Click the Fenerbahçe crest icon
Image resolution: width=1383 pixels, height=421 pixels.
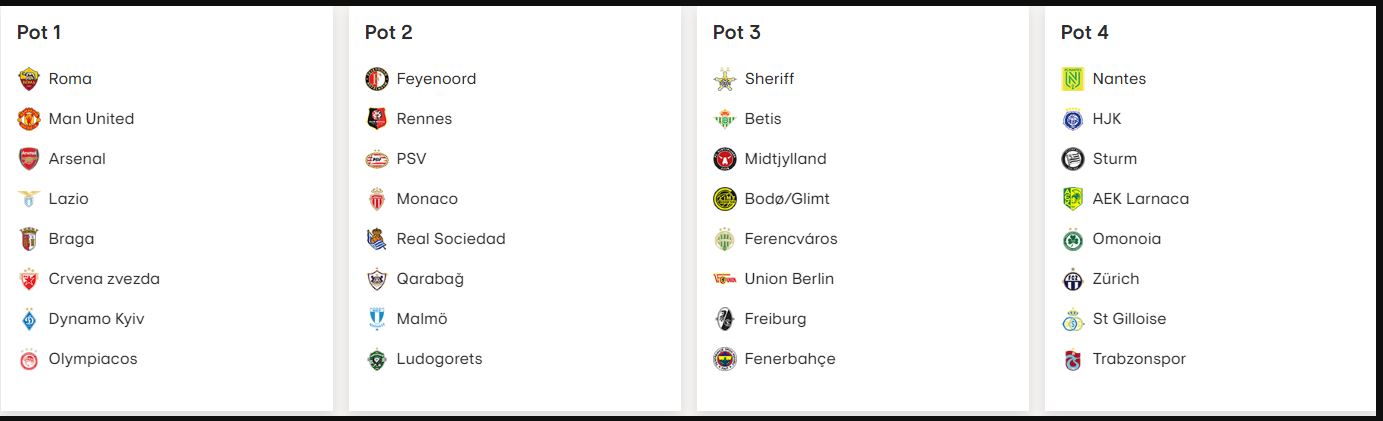(x=725, y=359)
